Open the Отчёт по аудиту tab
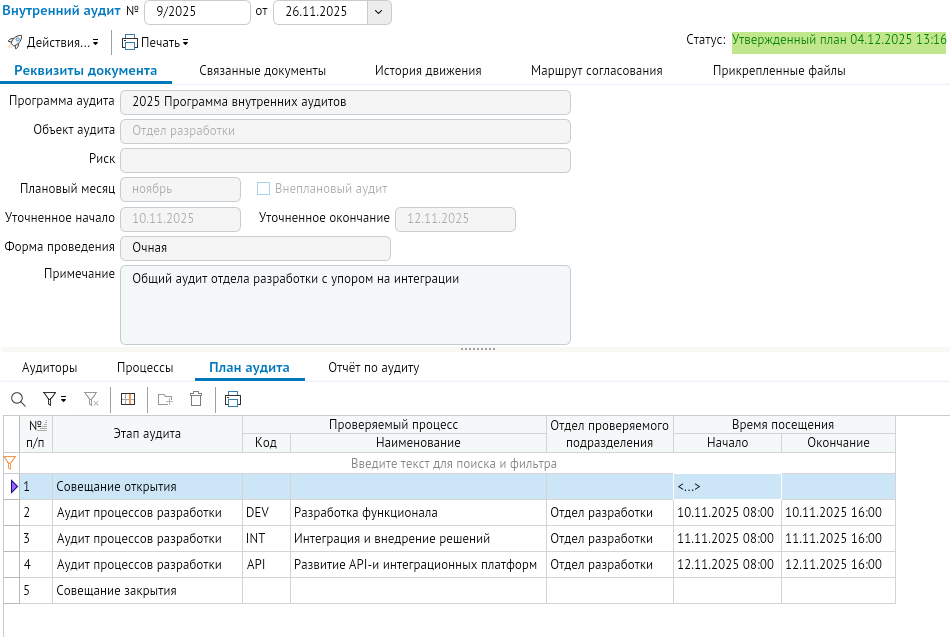This screenshot has height=637, width=950. [373, 368]
